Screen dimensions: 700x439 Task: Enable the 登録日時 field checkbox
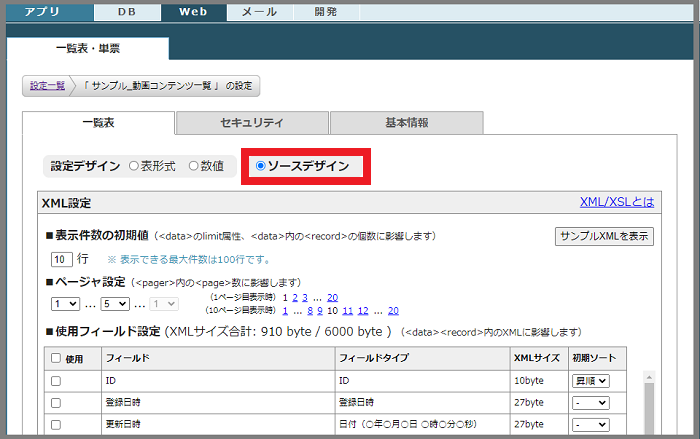(x=56, y=402)
